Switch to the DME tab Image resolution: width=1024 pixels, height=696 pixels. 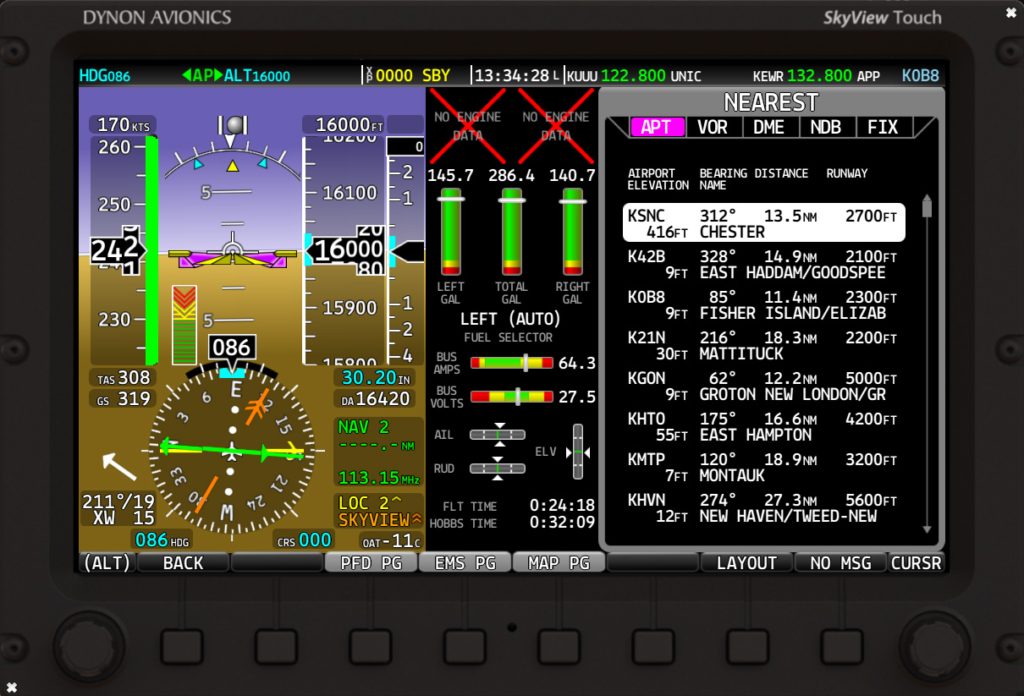769,127
